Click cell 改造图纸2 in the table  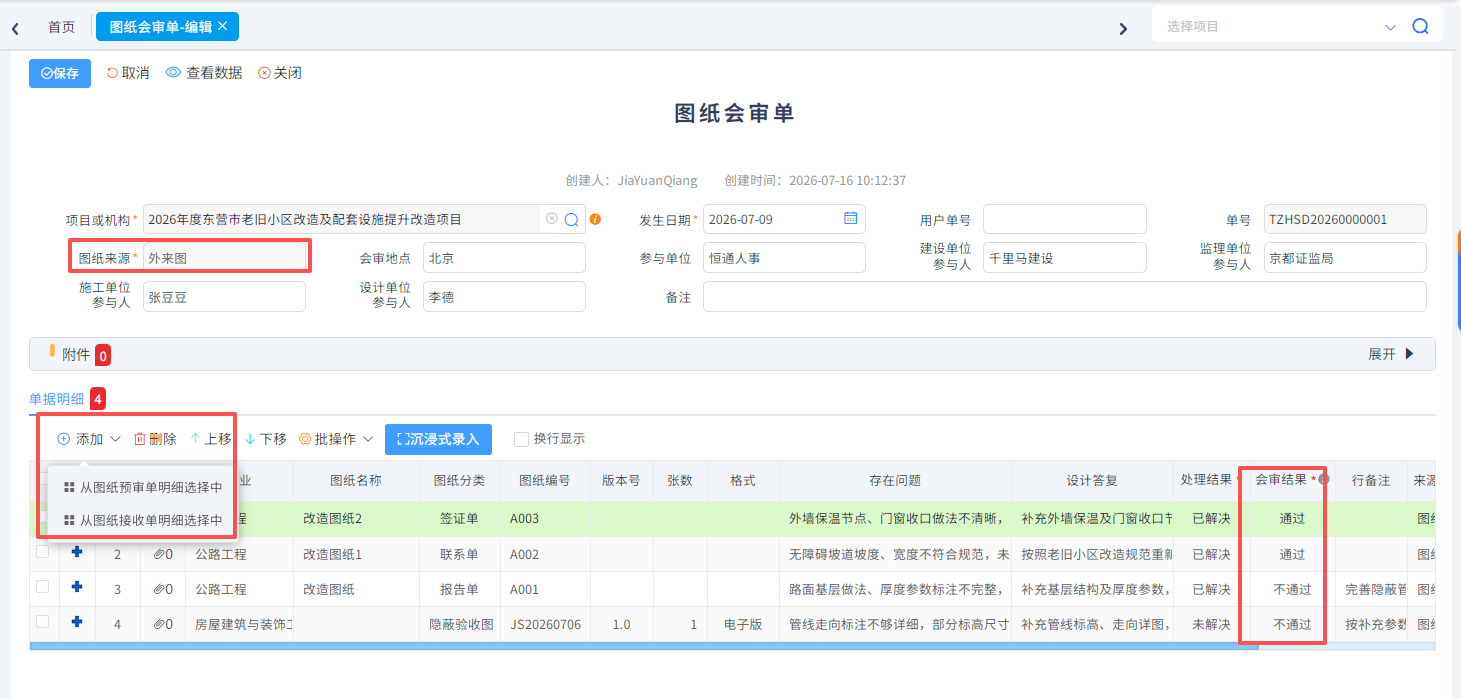[x=356, y=519]
